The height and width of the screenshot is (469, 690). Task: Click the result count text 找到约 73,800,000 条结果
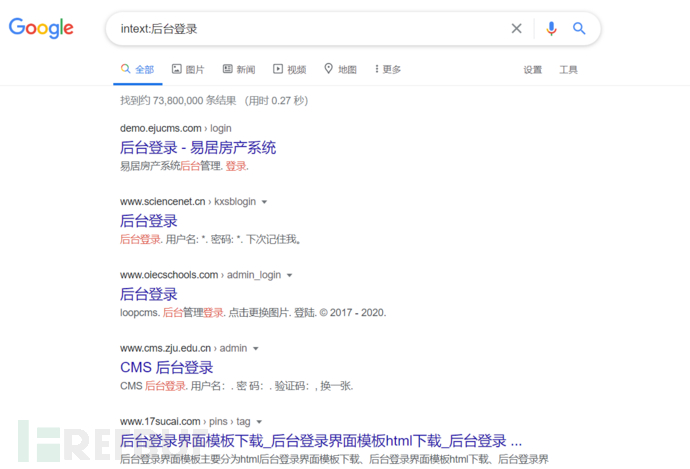coord(178,101)
